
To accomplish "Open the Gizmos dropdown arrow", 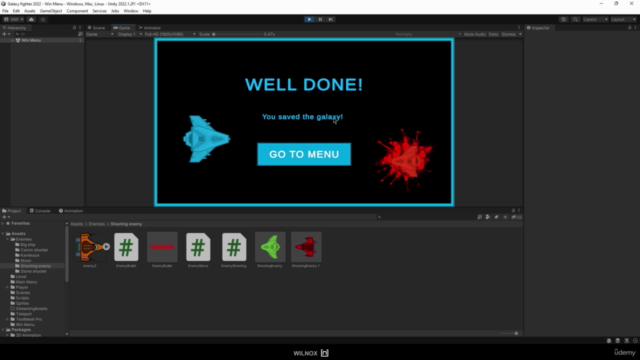I will [520, 34].
